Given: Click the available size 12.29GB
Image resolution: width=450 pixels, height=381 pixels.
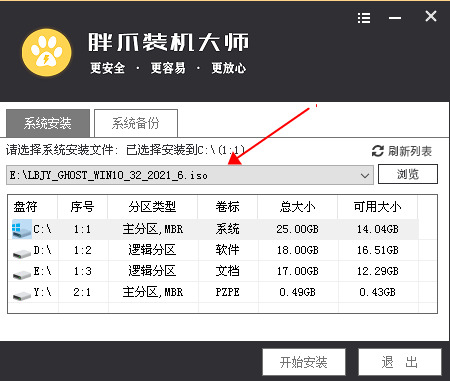Looking at the screenshot, I should point(378,271).
